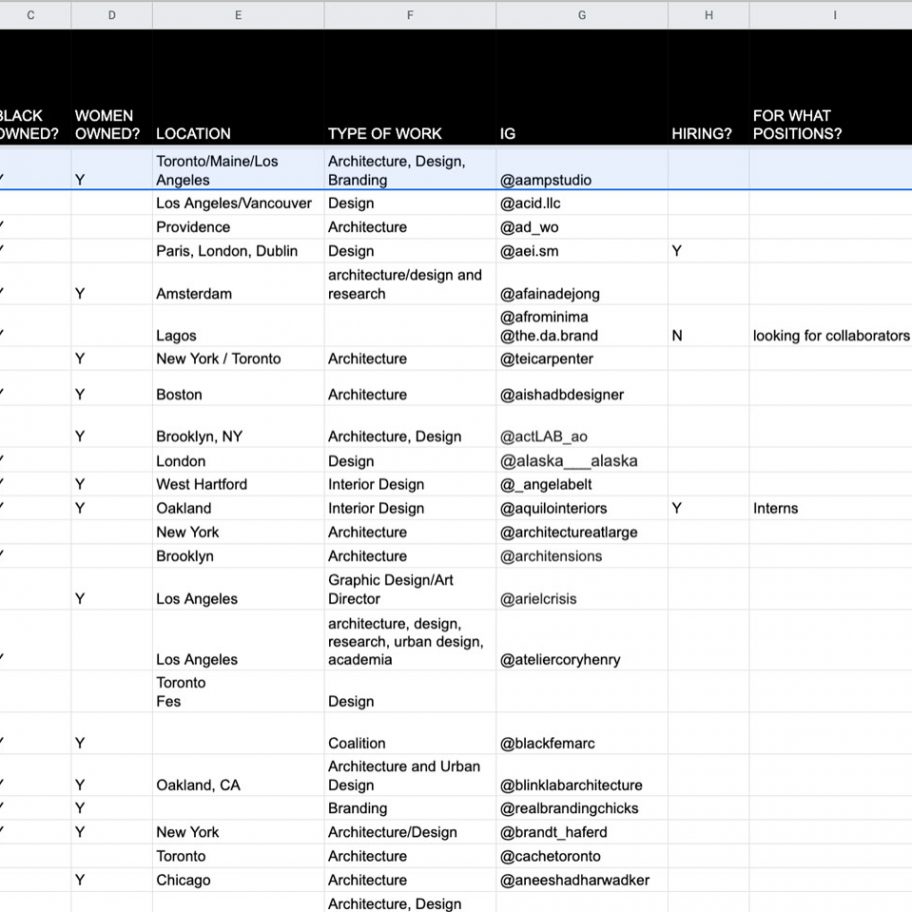
Task: Click the Y women owned cell for Chicago
Action: (112, 879)
